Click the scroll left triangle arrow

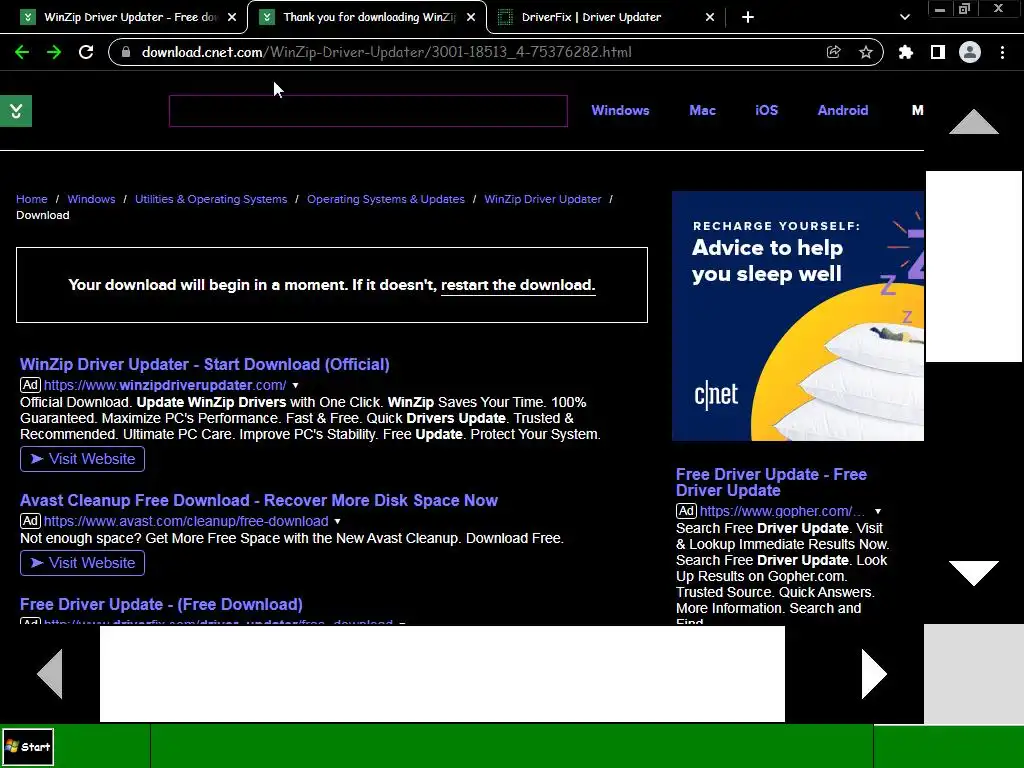coord(50,674)
